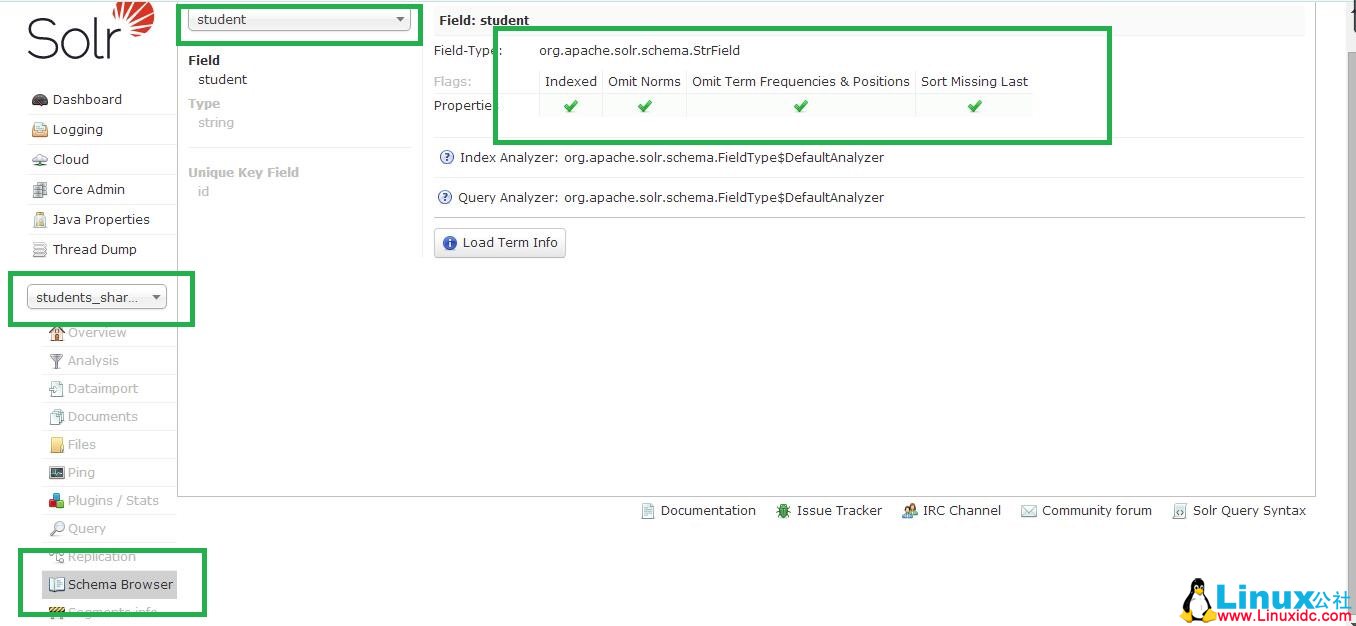
Task: Open the Logging section
Action: 77,130
